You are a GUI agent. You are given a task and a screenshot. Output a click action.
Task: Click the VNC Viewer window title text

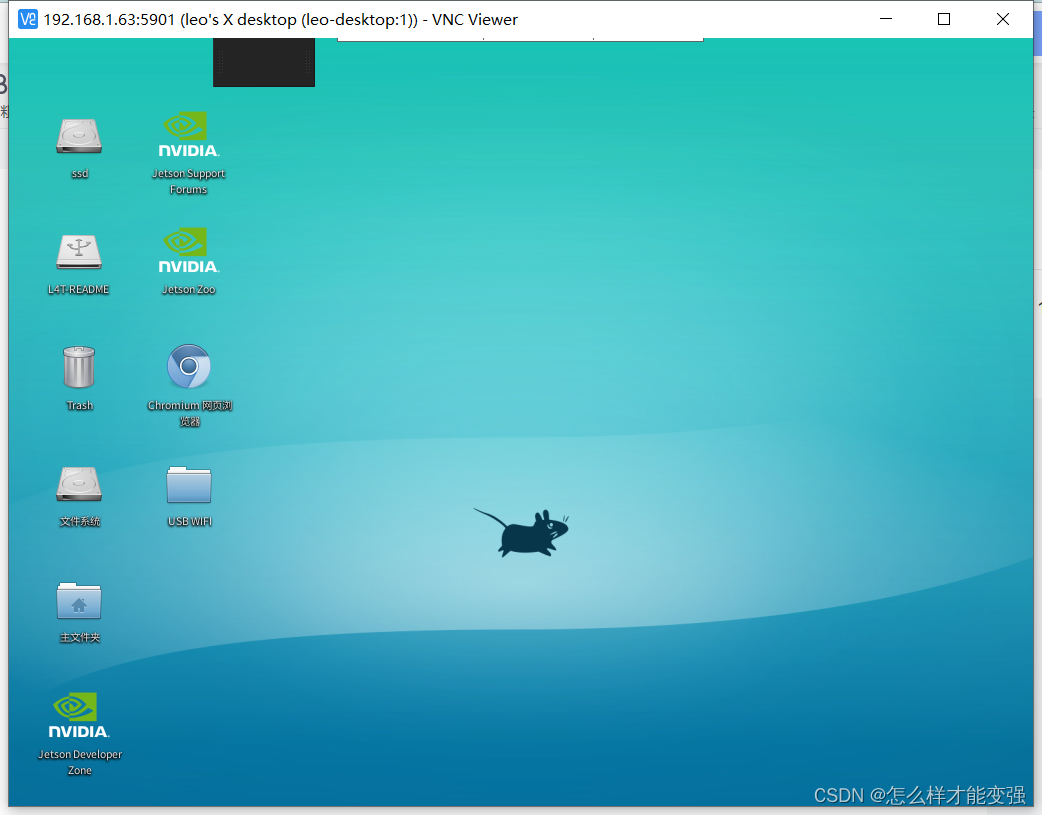(x=280, y=20)
